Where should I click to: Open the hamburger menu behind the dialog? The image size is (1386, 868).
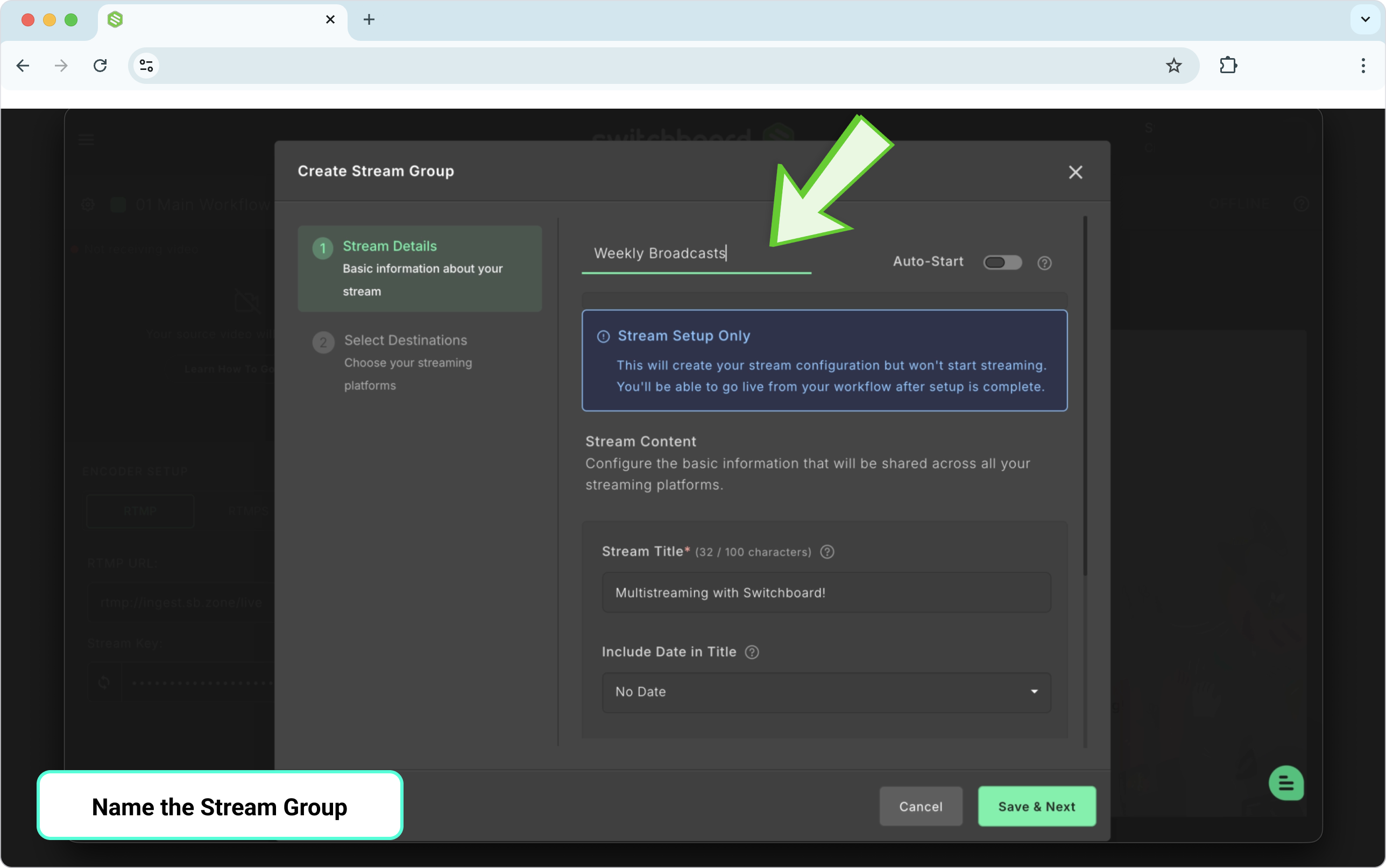tap(86, 139)
